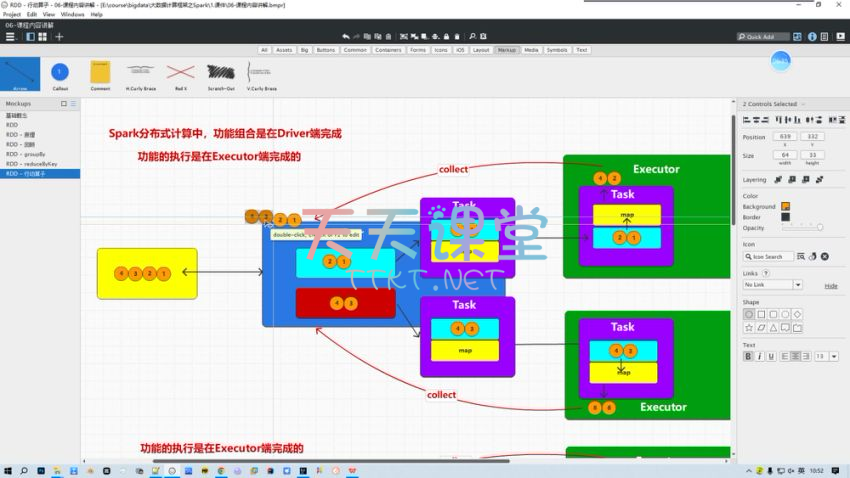850x478 pixels.
Task: Pick the Red X markup element
Action: 180,72
